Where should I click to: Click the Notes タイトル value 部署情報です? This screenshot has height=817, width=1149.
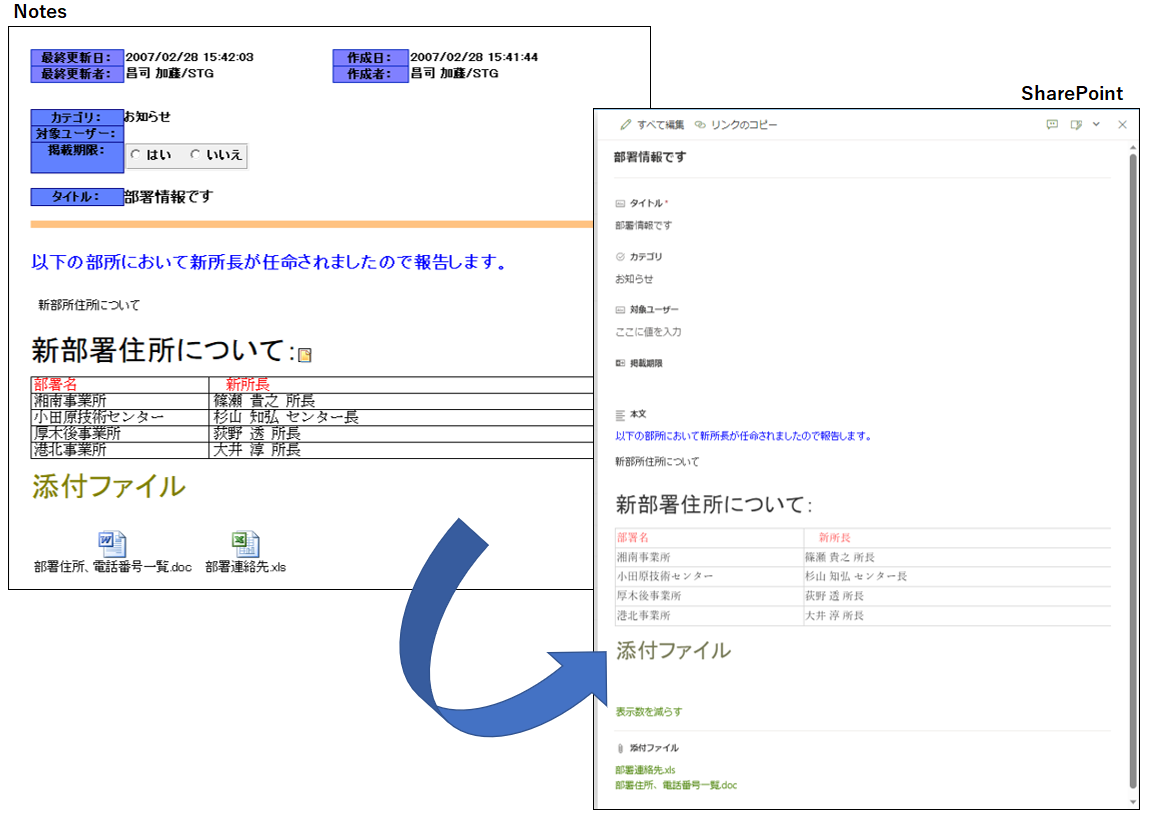pyautogui.click(x=169, y=196)
